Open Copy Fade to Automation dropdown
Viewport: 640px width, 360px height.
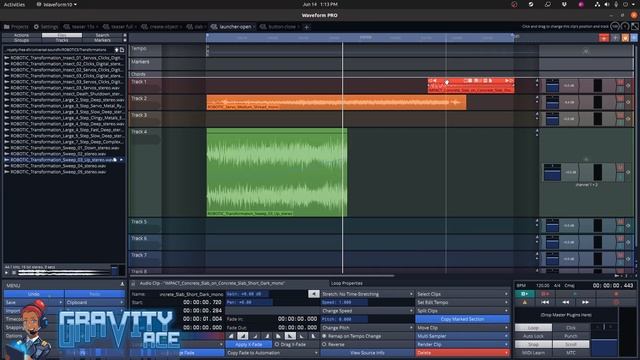click(x=272, y=353)
